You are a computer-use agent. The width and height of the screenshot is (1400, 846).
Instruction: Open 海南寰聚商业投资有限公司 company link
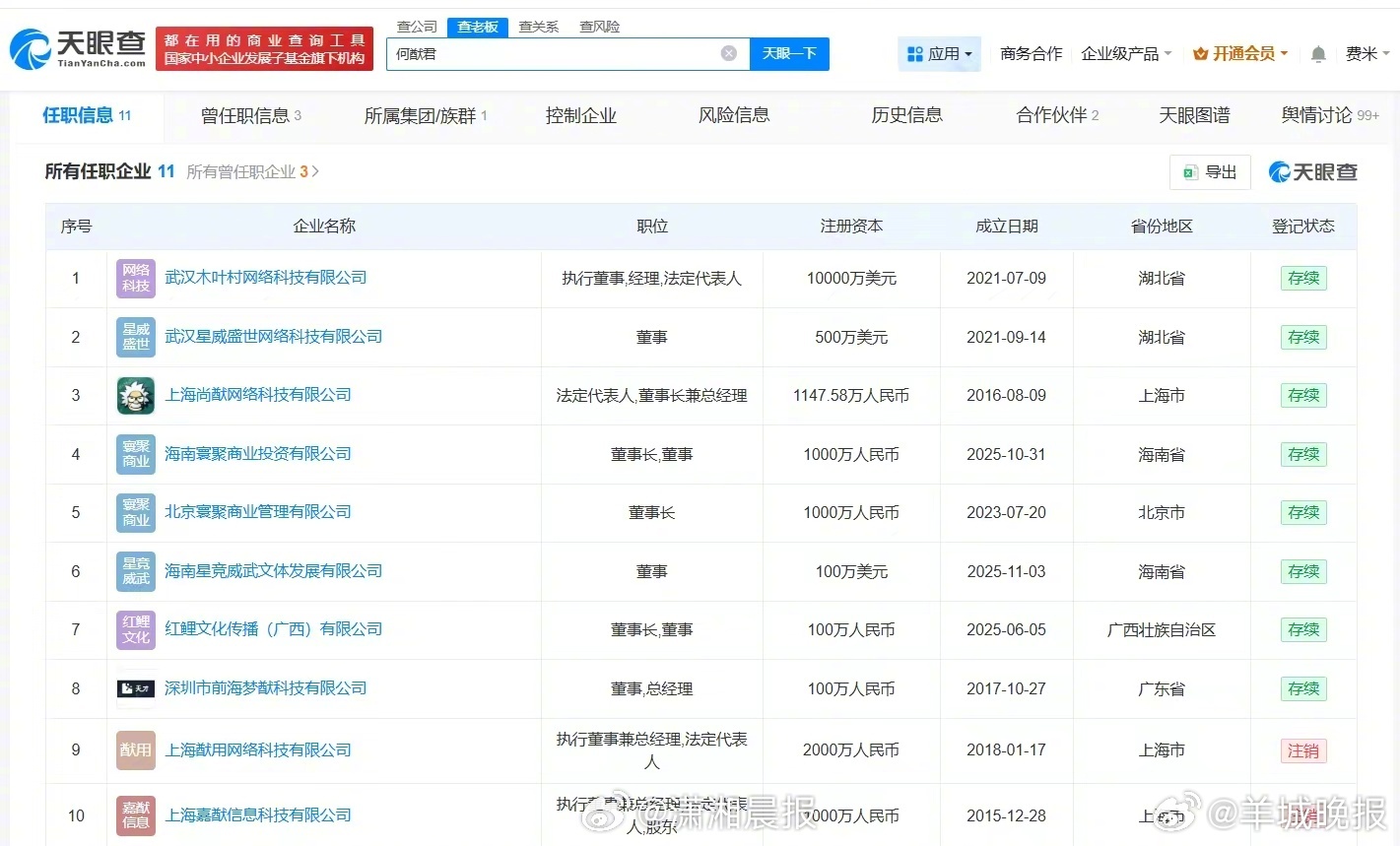coord(258,454)
